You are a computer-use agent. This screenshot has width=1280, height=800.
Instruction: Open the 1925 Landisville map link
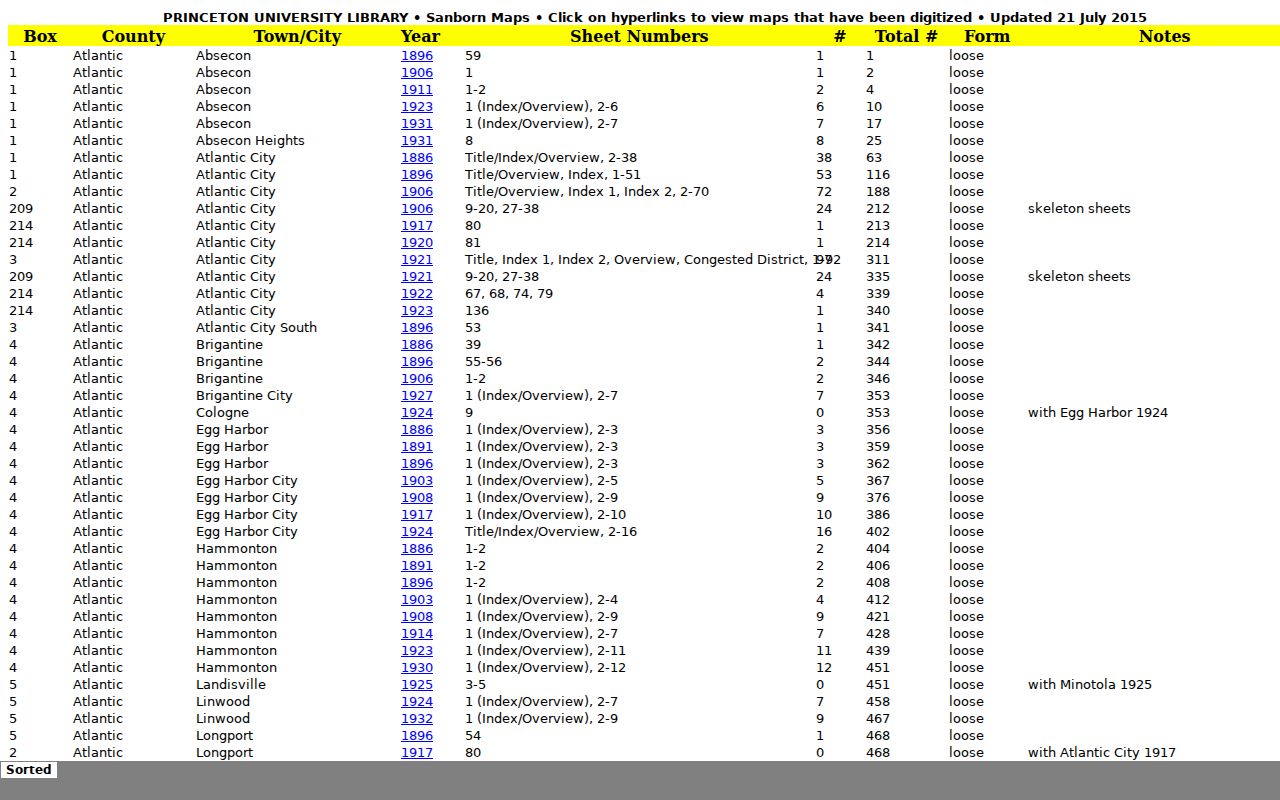(x=417, y=685)
